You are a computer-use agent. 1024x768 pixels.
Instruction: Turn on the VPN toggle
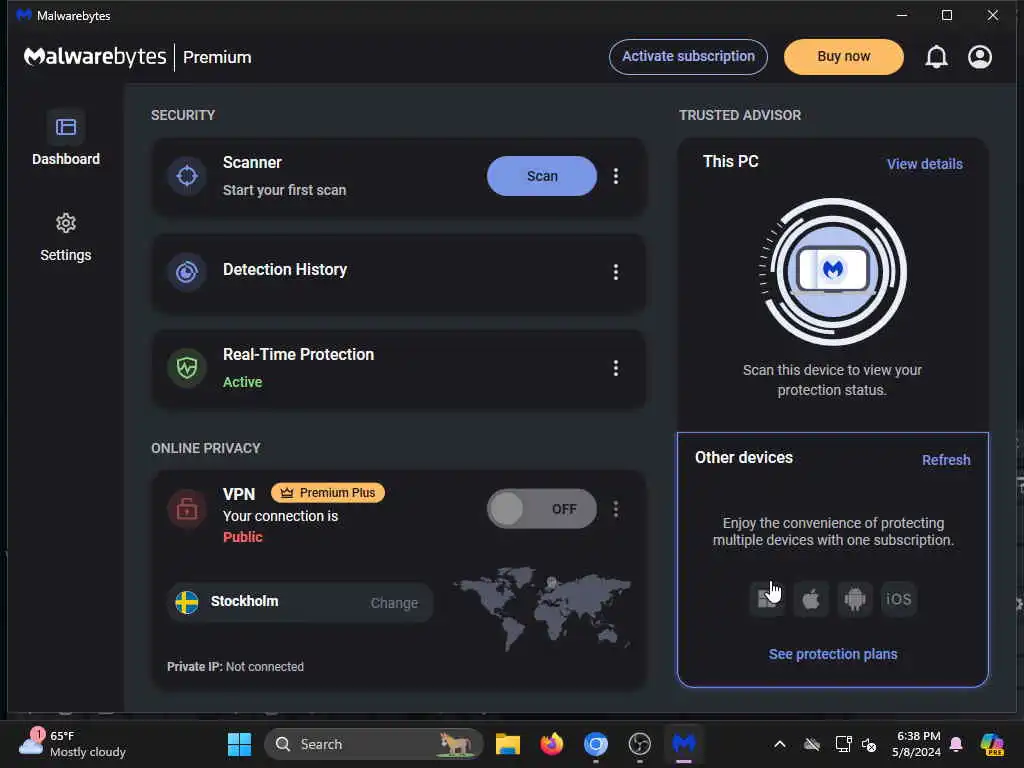[541, 508]
